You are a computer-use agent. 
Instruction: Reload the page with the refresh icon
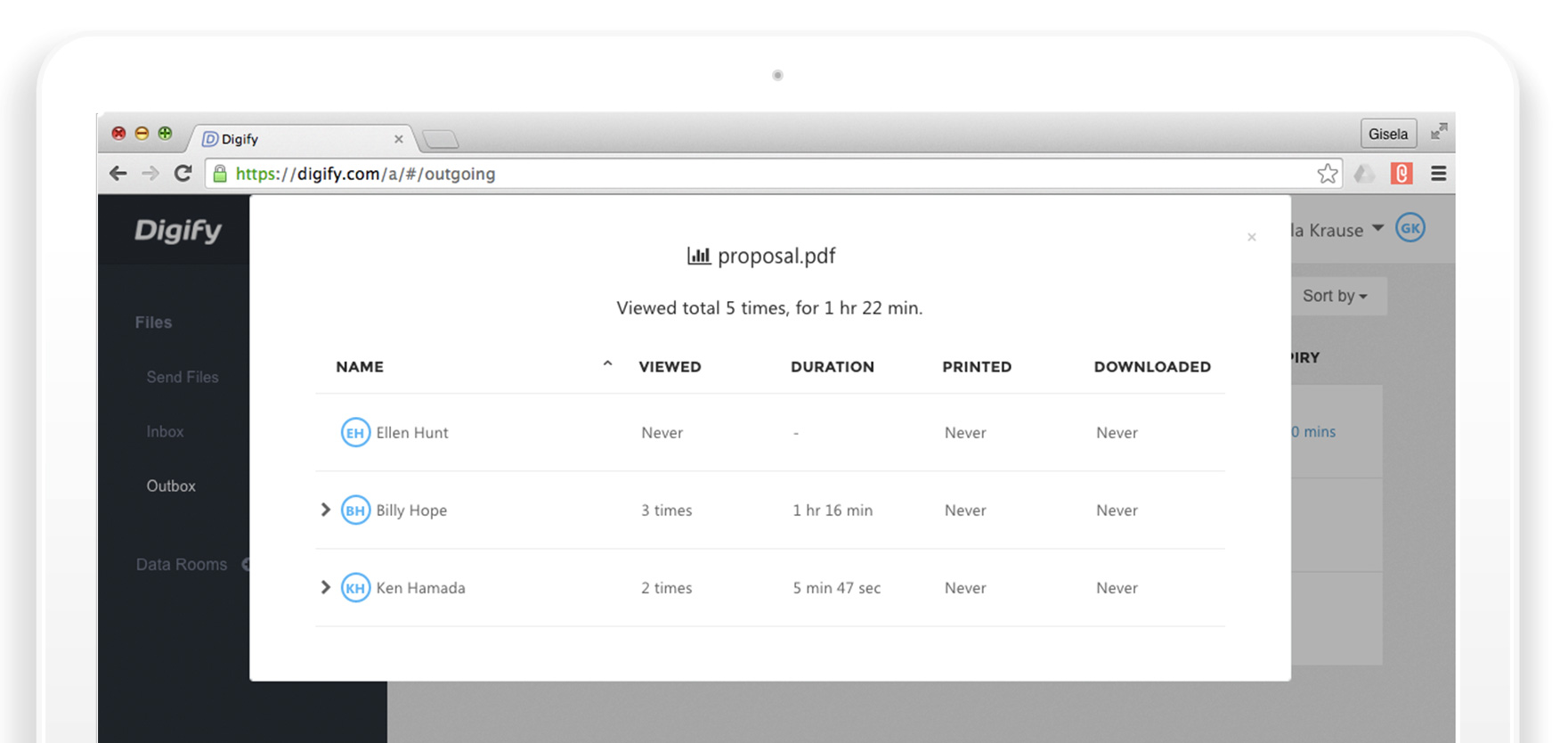pyautogui.click(x=183, y=174)
